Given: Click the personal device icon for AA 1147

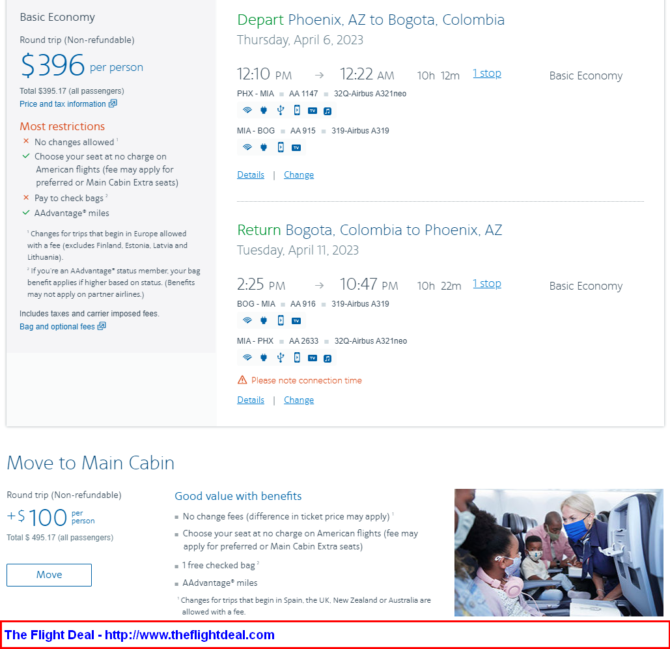Looking at the screenshot, I should (x=297, y=111).
